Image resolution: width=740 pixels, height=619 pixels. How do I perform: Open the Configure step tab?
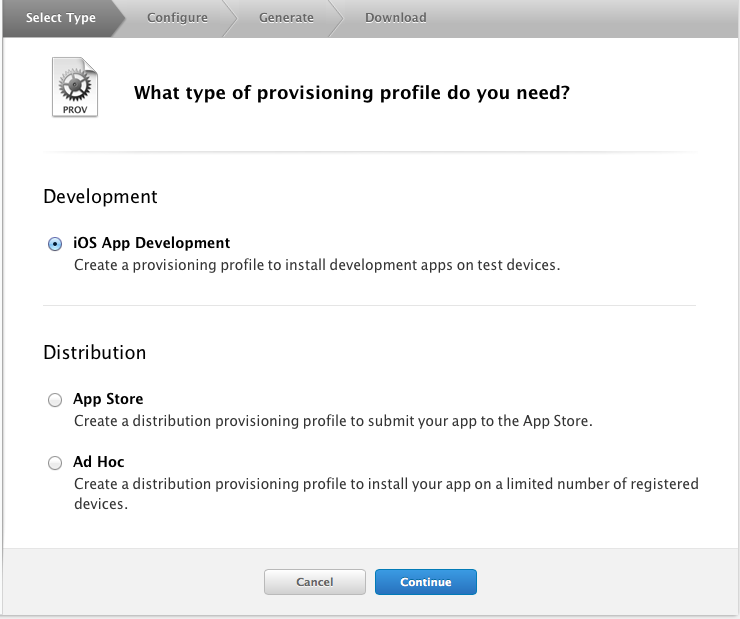(x=177, y=18)
